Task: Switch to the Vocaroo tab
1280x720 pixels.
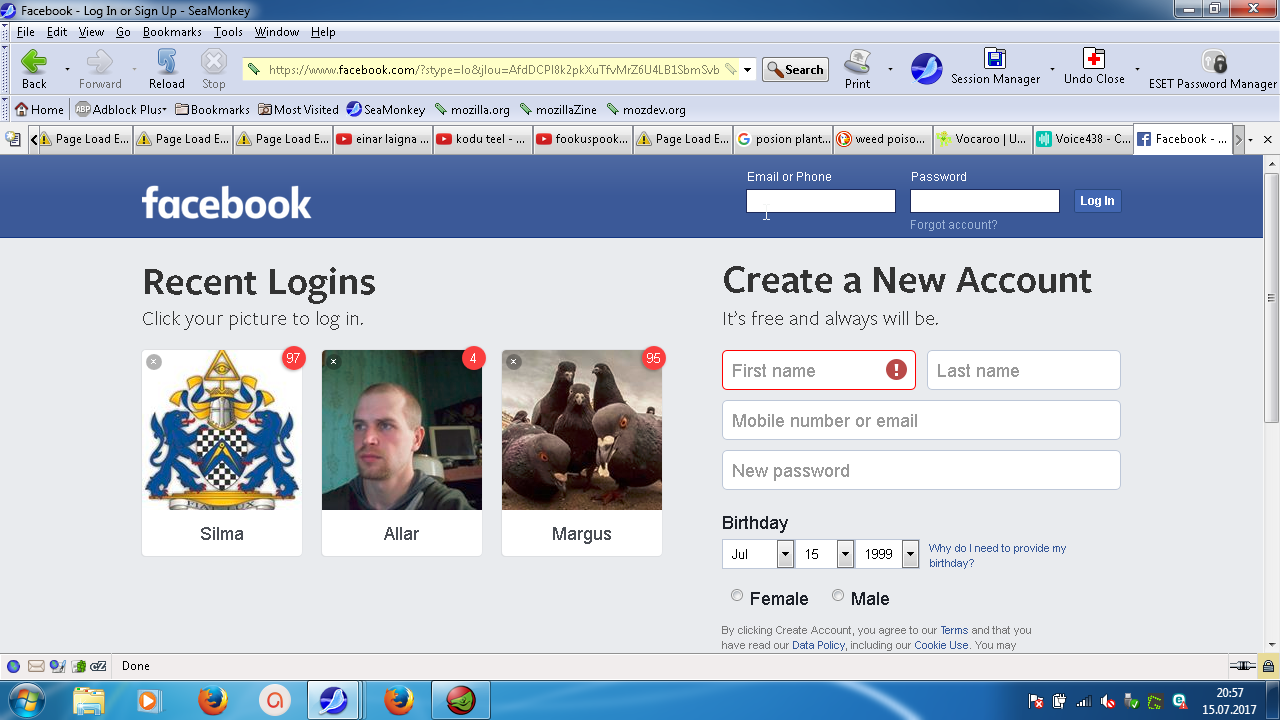Action: point(983,139)
